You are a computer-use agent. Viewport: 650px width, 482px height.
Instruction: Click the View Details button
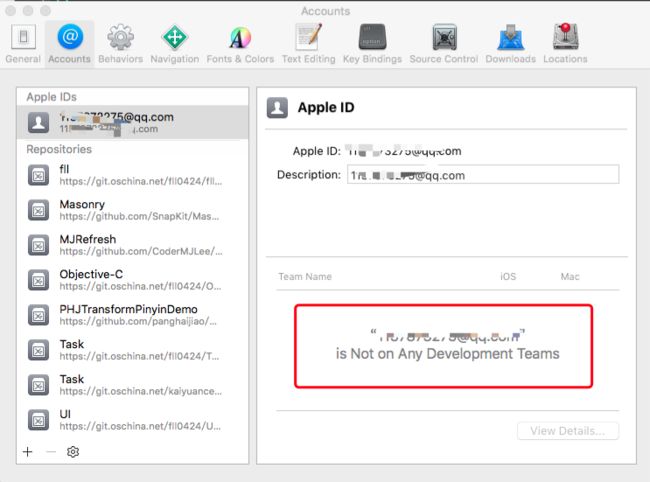[568, 431]
